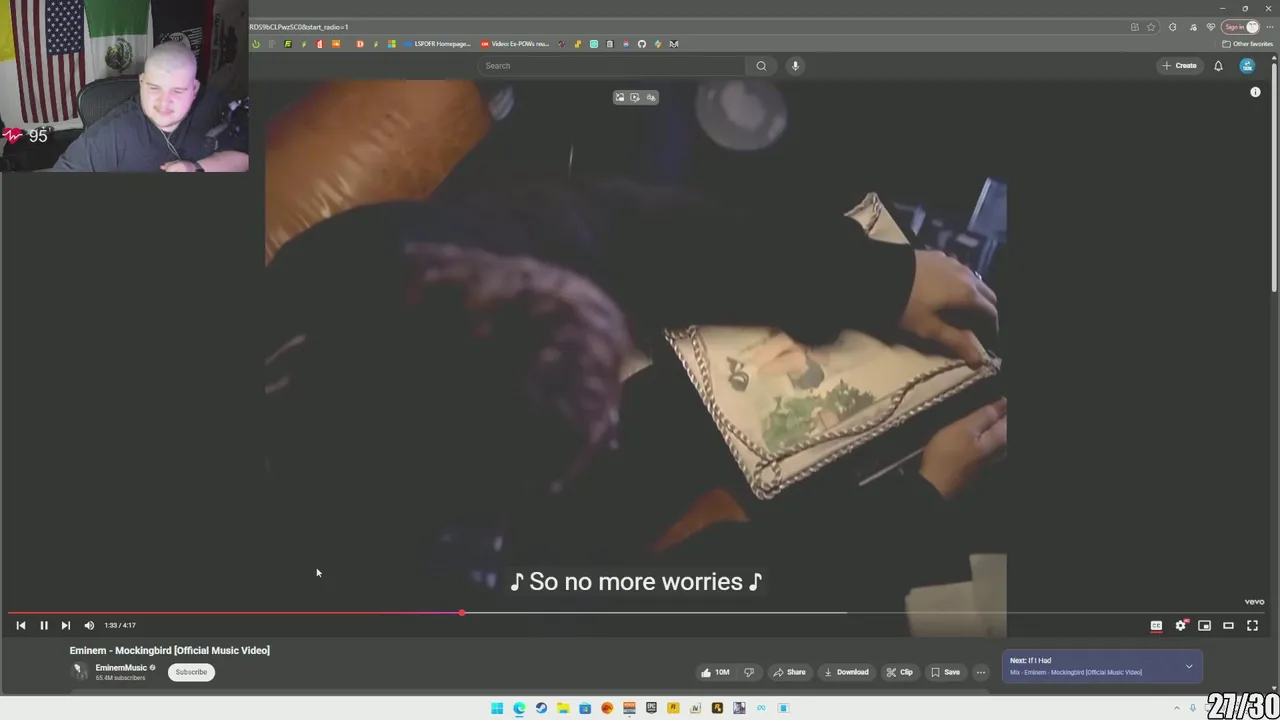Open the red 'D' bookmark icon
The image size is (1280, 720).
click(360, 44)
